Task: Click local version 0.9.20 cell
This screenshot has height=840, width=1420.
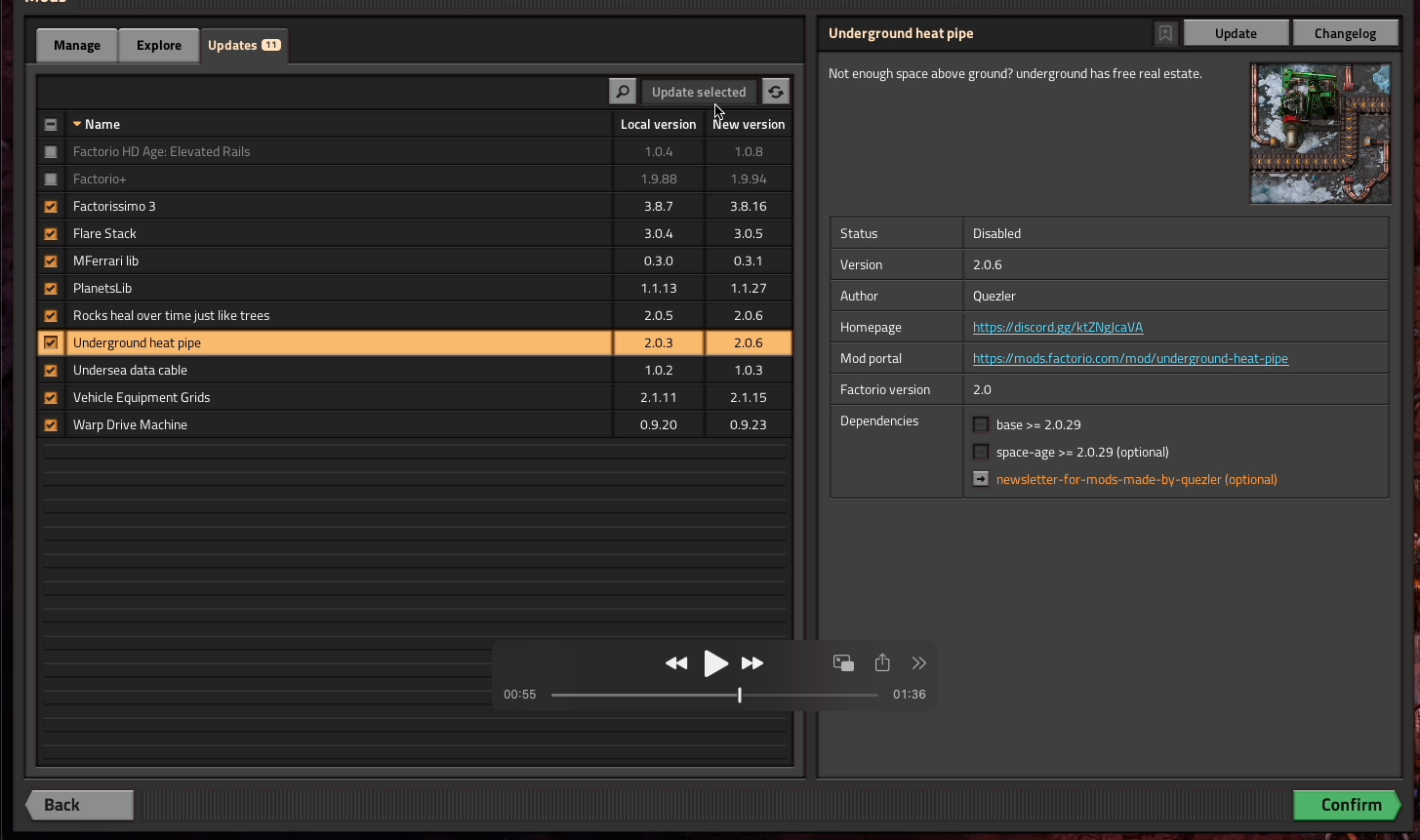Action: pos(659,424)
